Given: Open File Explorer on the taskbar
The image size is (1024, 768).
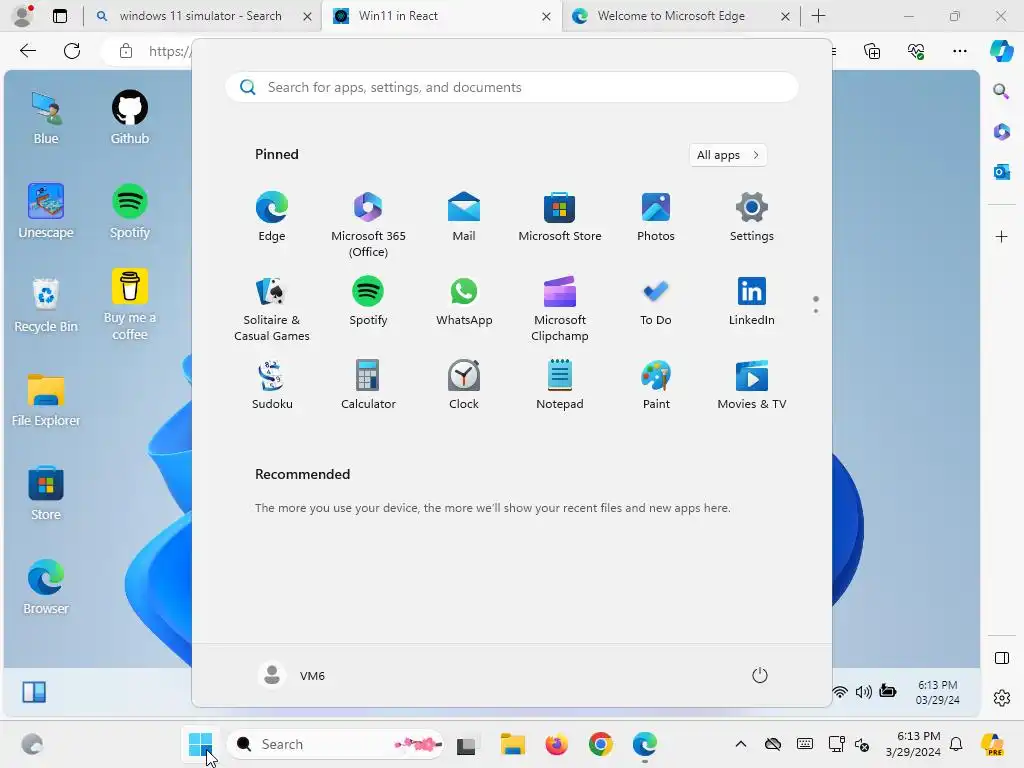Looking at the screenshot, I should [x=513, y=744].
